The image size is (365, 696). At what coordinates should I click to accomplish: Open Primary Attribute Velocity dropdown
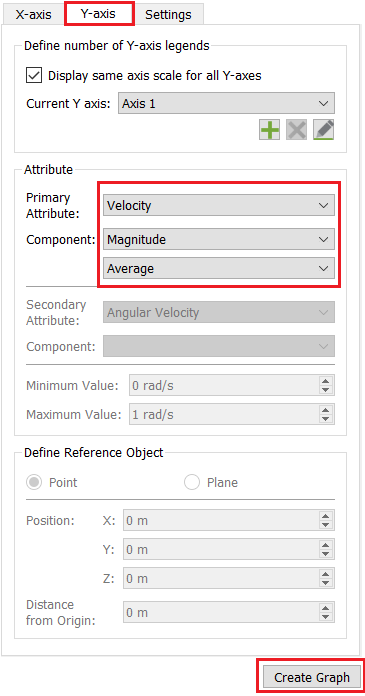[x=219, y=206]
